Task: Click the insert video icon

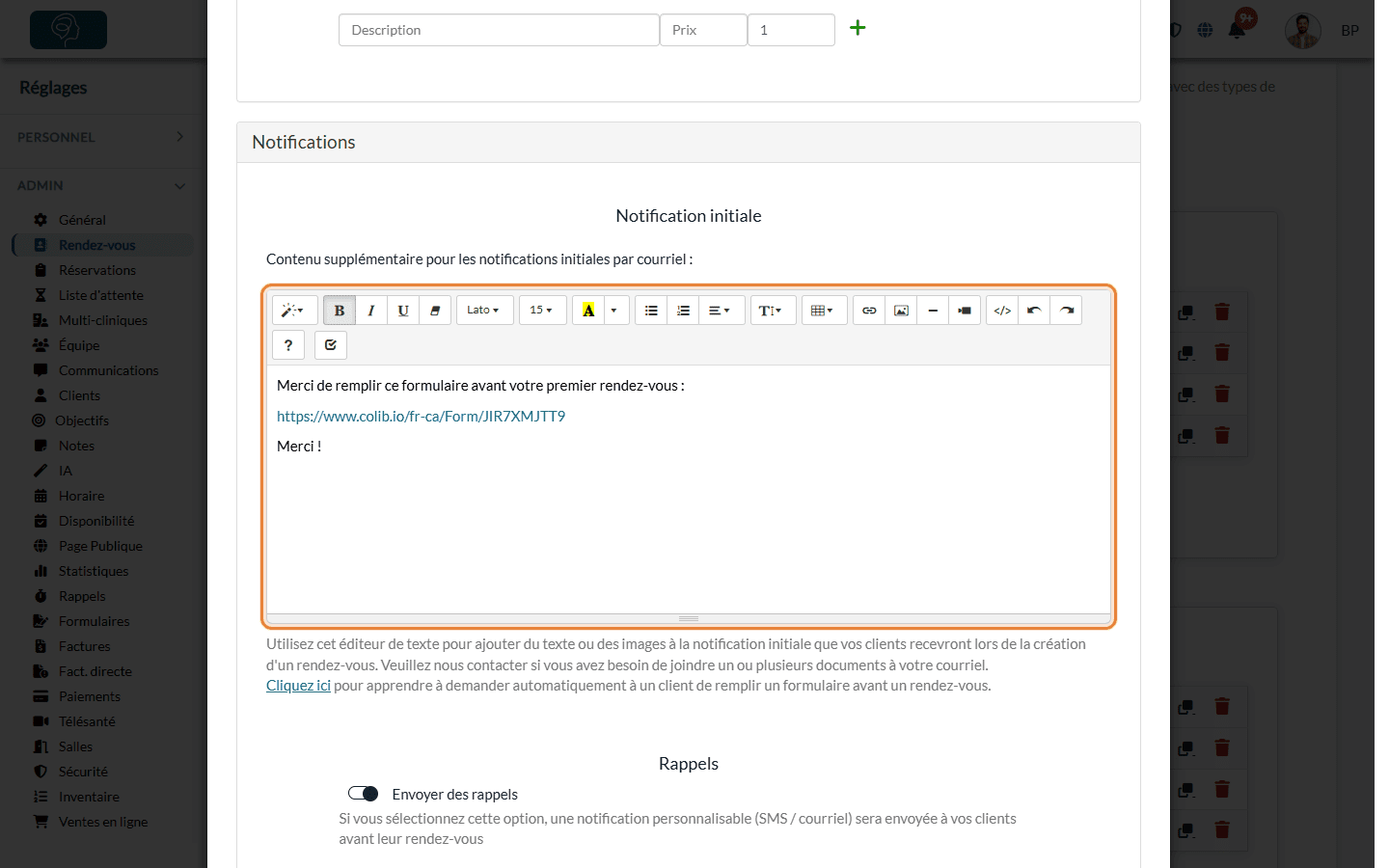Action: (x=965, y=311)
